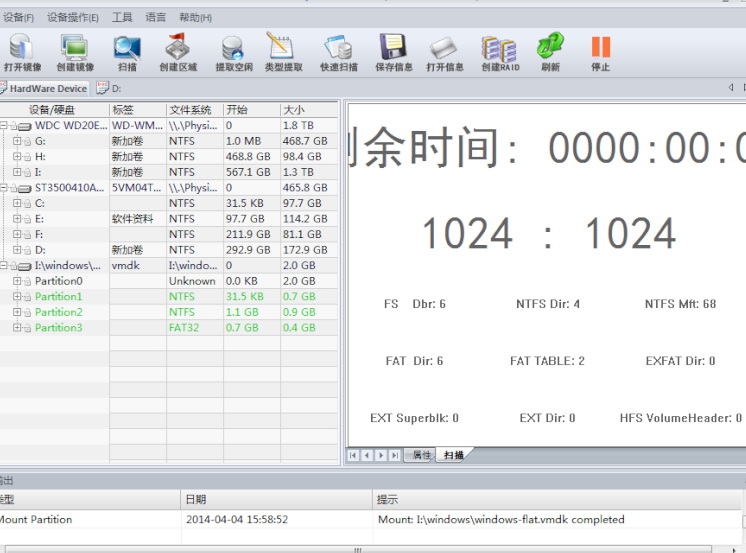Select the ST3500410A disk row
The width and height of the screenshot is (746, 553).
point(168,188)
